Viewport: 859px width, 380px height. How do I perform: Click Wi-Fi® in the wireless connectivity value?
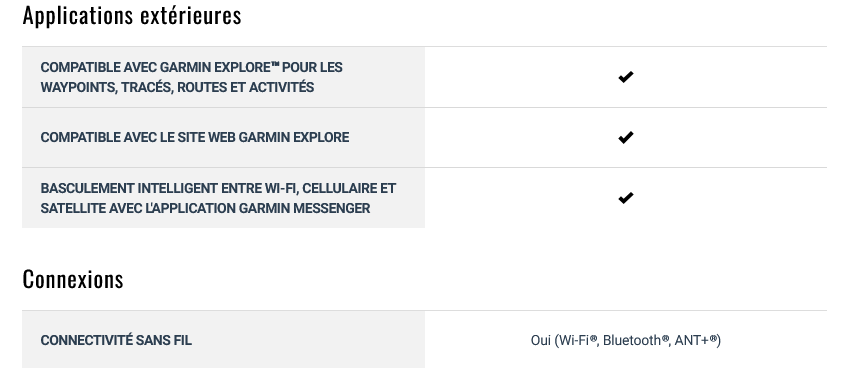pyautogui.click(x=578, y=341)
